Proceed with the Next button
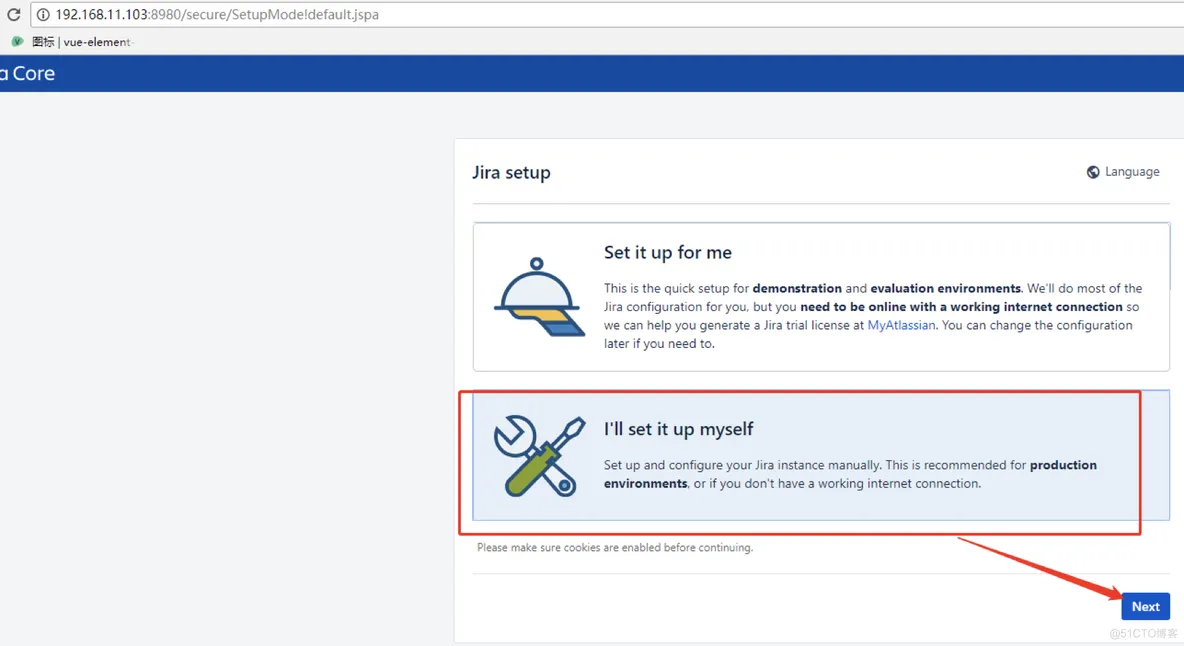 click(1145, 606)
